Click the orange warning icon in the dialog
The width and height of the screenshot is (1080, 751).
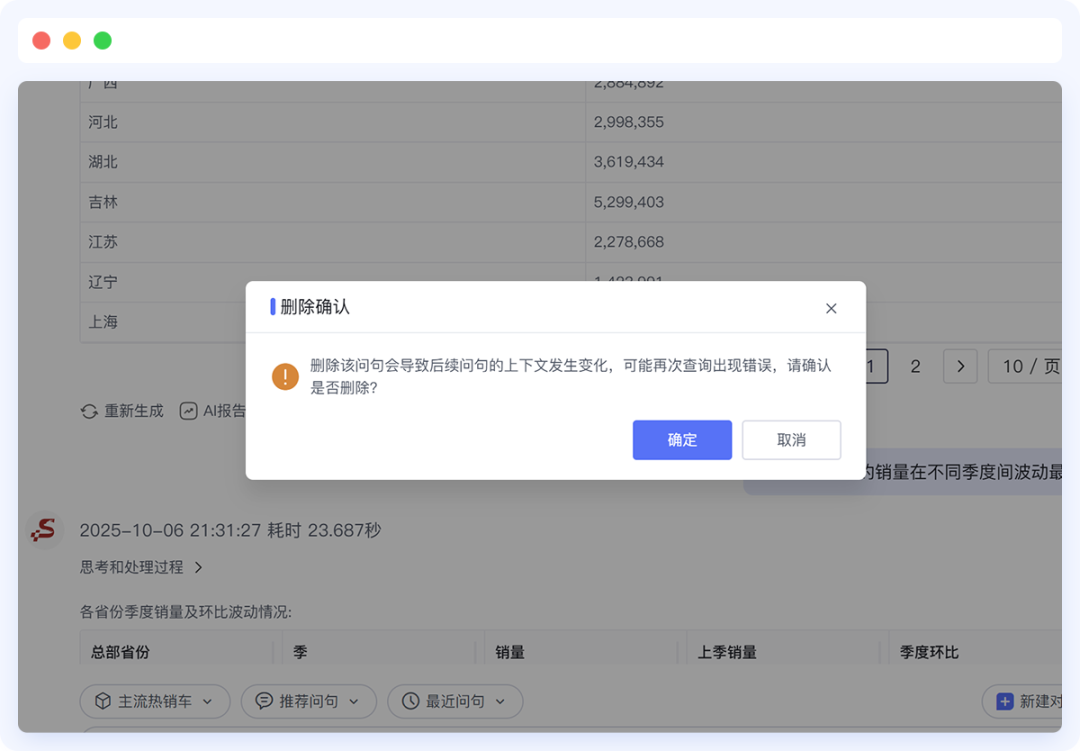pyautogui.click(x=285, y=378)
